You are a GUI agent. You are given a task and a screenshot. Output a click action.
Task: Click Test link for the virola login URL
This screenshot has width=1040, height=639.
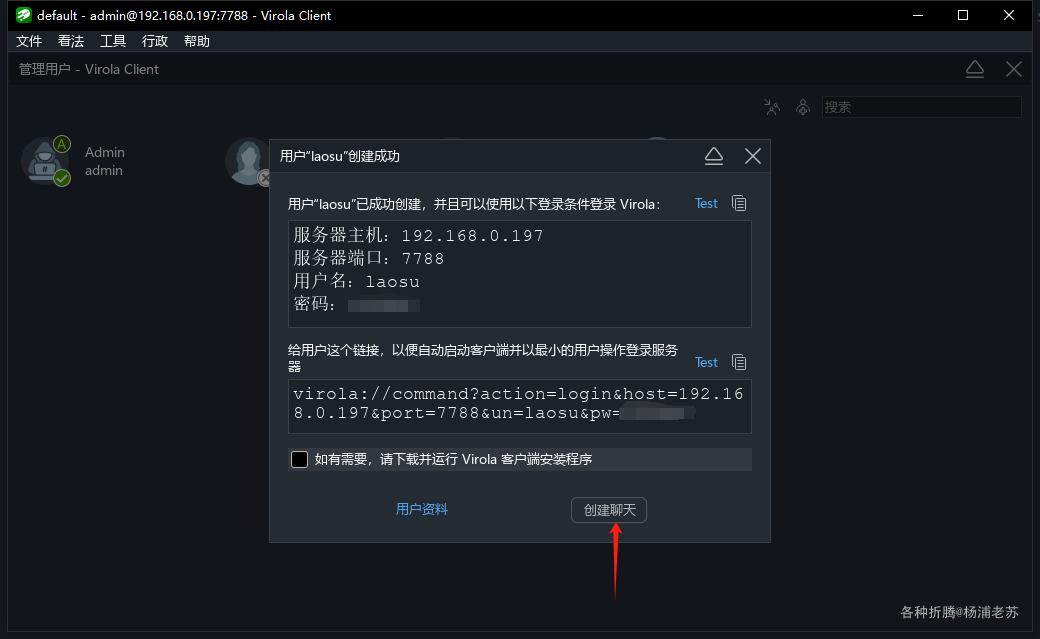point(706,362)
